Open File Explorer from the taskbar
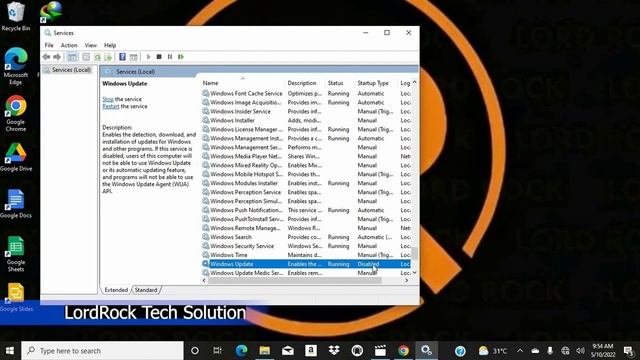The height and width of the screenshot is (360, 640). point(264,351)
